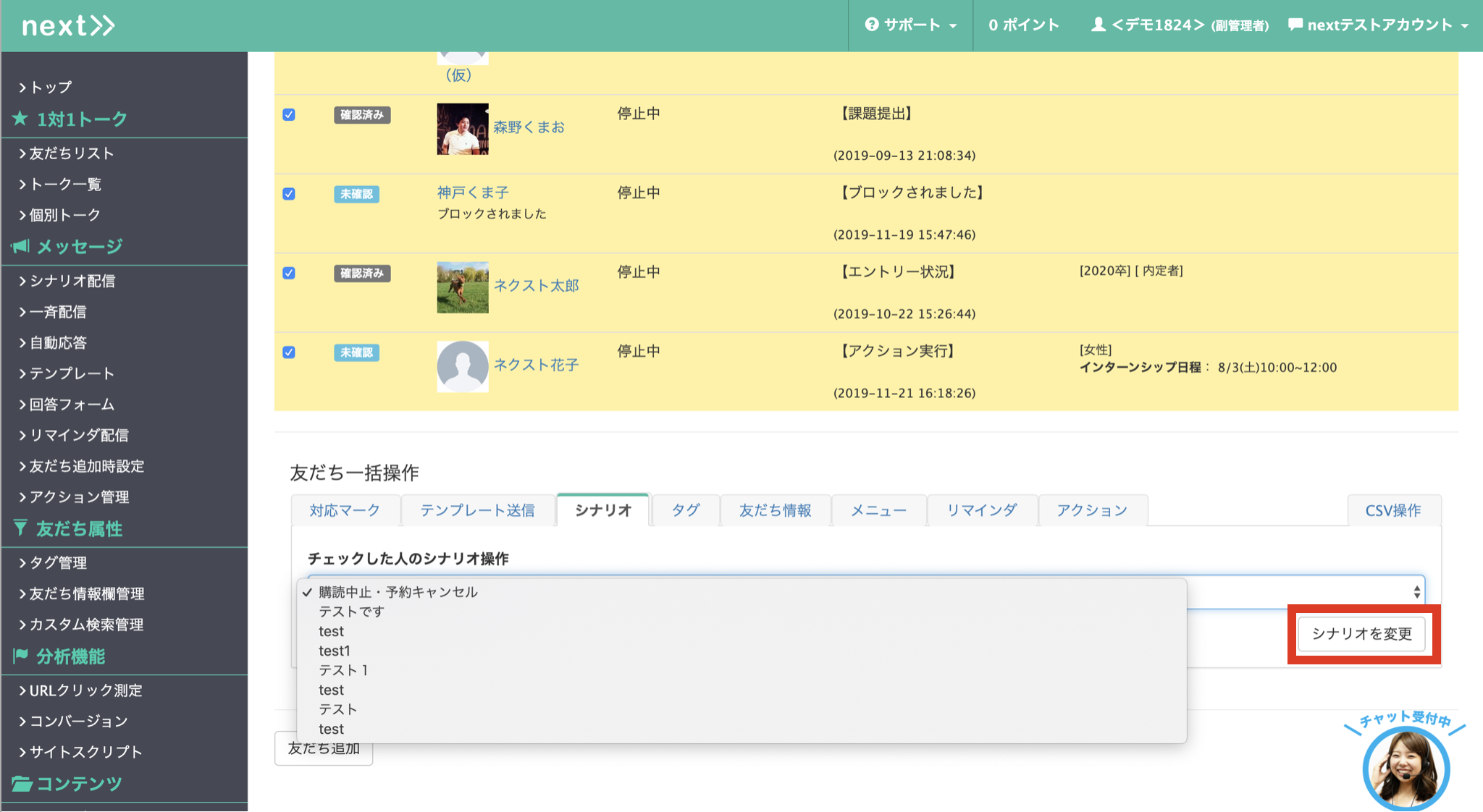Switch to the 対応マーク tab
1483x812 pixels.
pos(345,510)
